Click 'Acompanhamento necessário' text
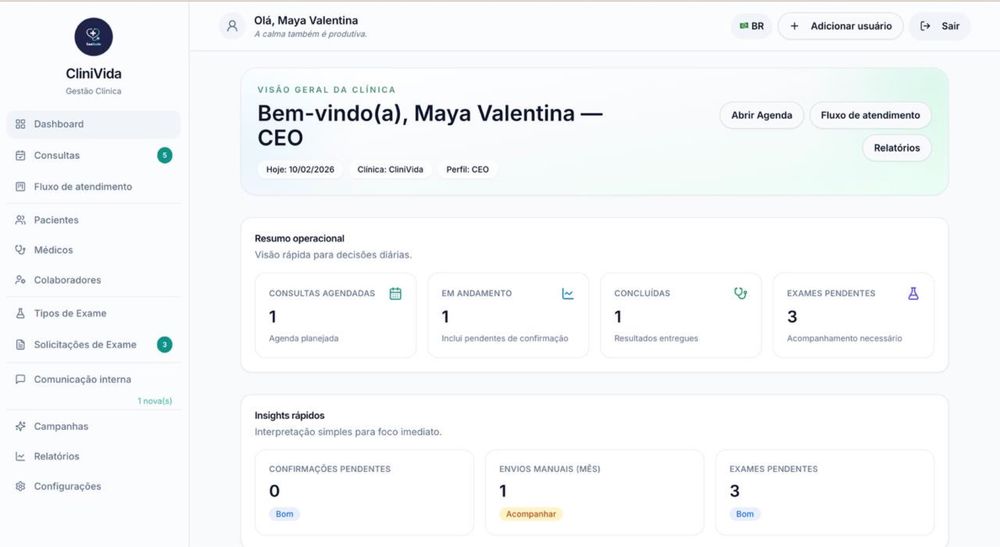Viewport: 1000px width, 547px height. tap(844, 339)
